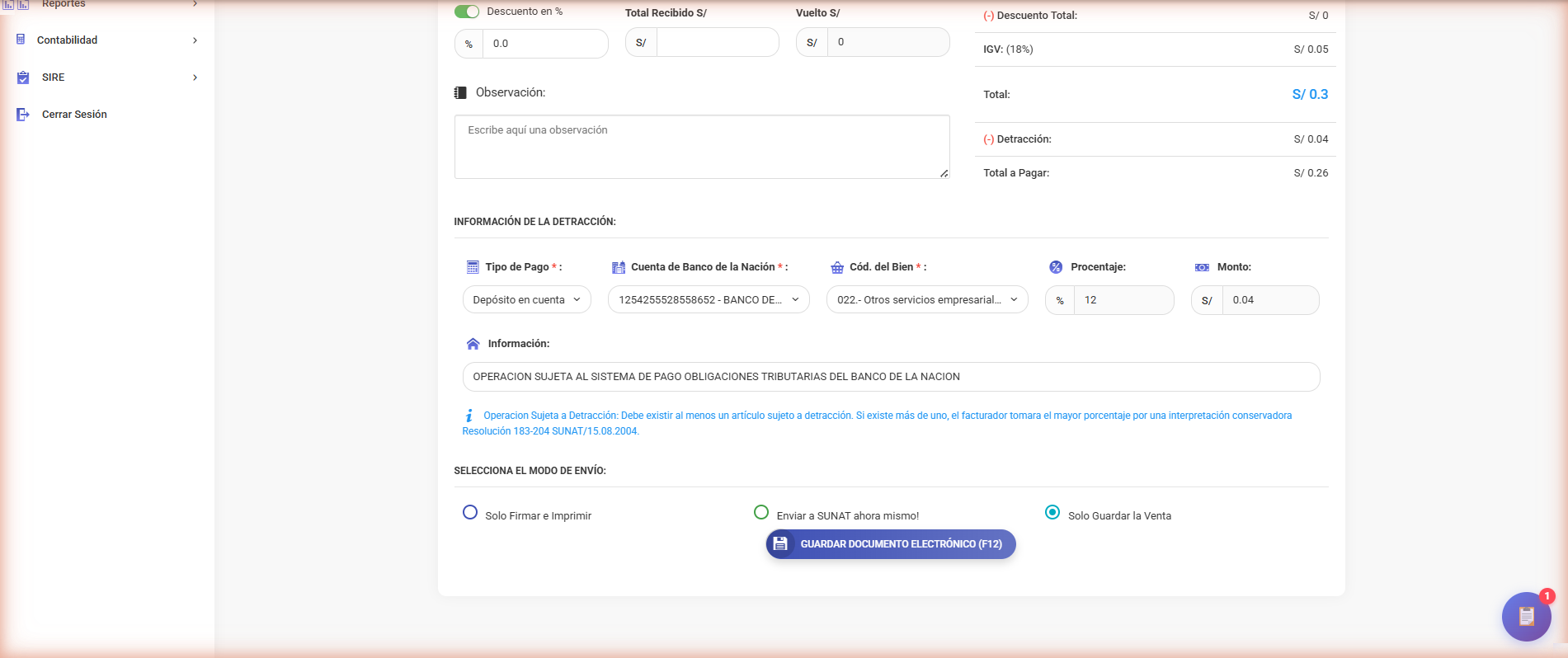Screen dimensions: 1568x658
Task: Toggle the Descuento en % switch
Action: pyautogui.click(x=467, y=12)
